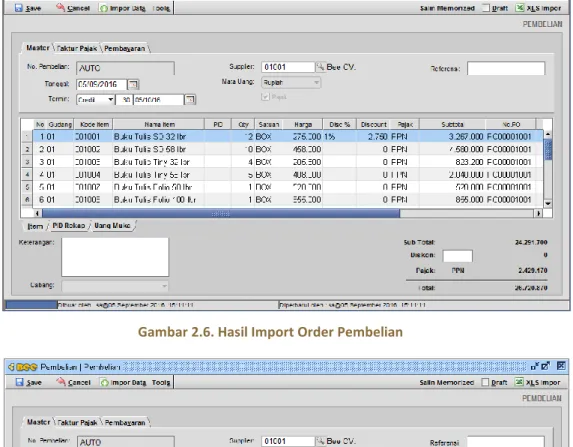Click the grid's vertical scrollbar down arrow

coord(548,203)
